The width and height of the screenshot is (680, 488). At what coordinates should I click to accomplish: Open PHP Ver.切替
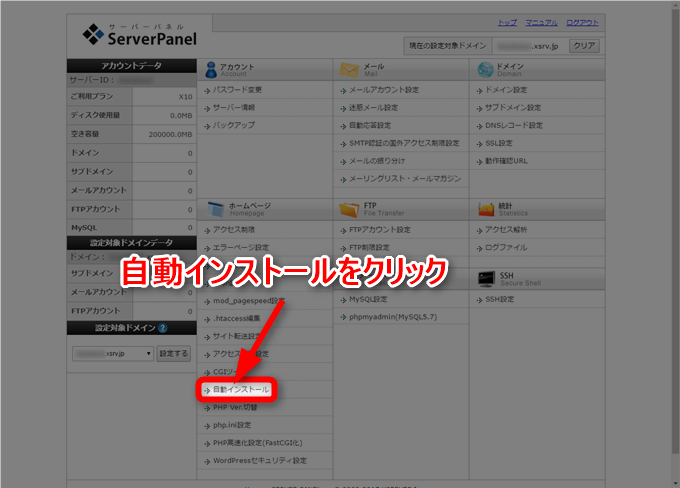click(235, 407)
